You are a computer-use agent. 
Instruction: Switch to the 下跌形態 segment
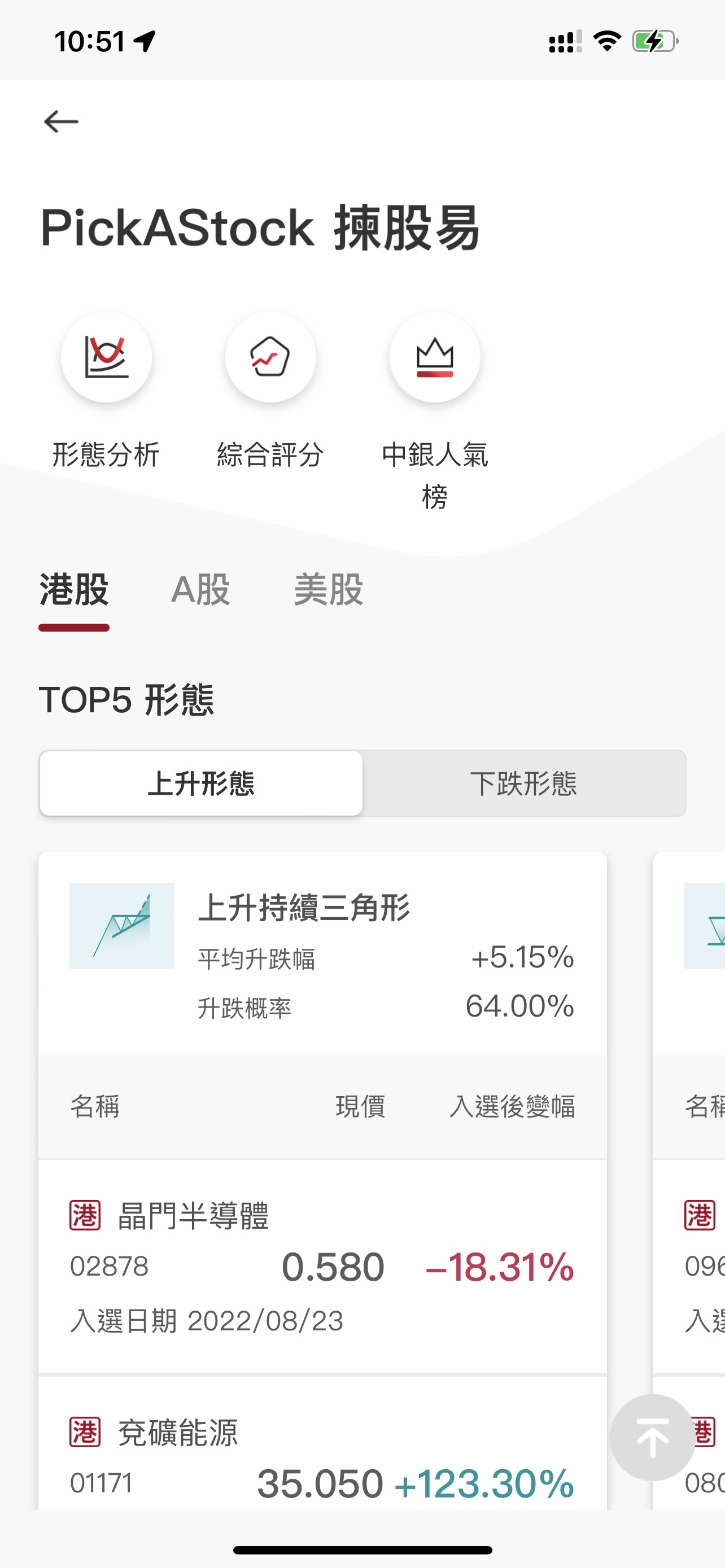point(523,783)
